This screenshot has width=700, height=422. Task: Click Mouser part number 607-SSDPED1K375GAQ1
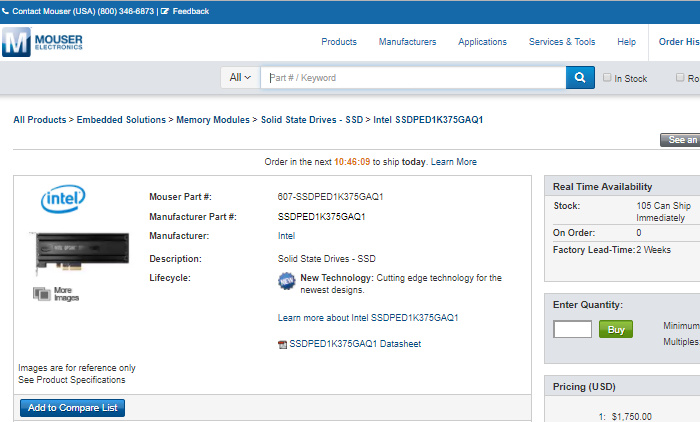click(x=330, y=196)
